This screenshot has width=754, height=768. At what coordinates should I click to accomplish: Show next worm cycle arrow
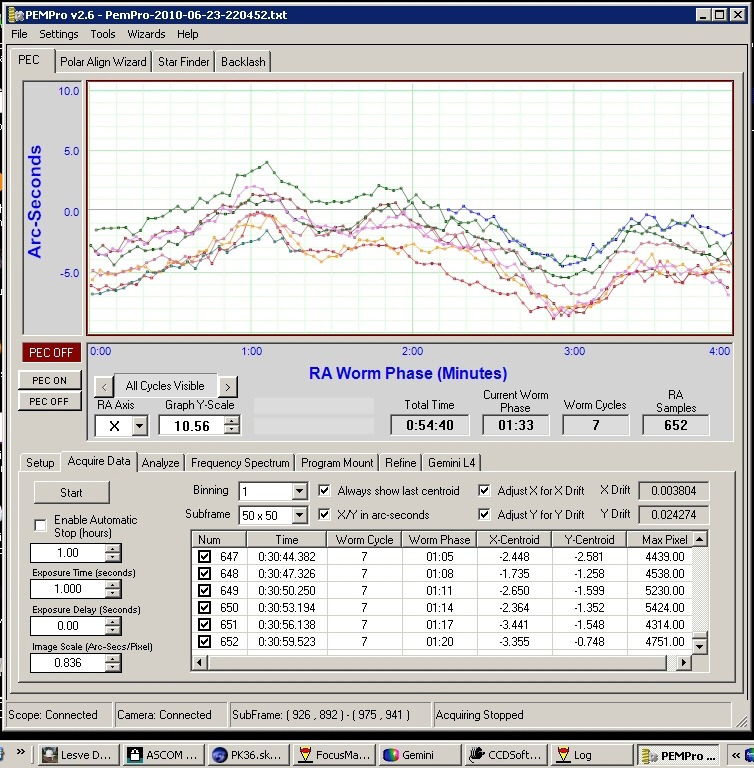coord(228,387)
